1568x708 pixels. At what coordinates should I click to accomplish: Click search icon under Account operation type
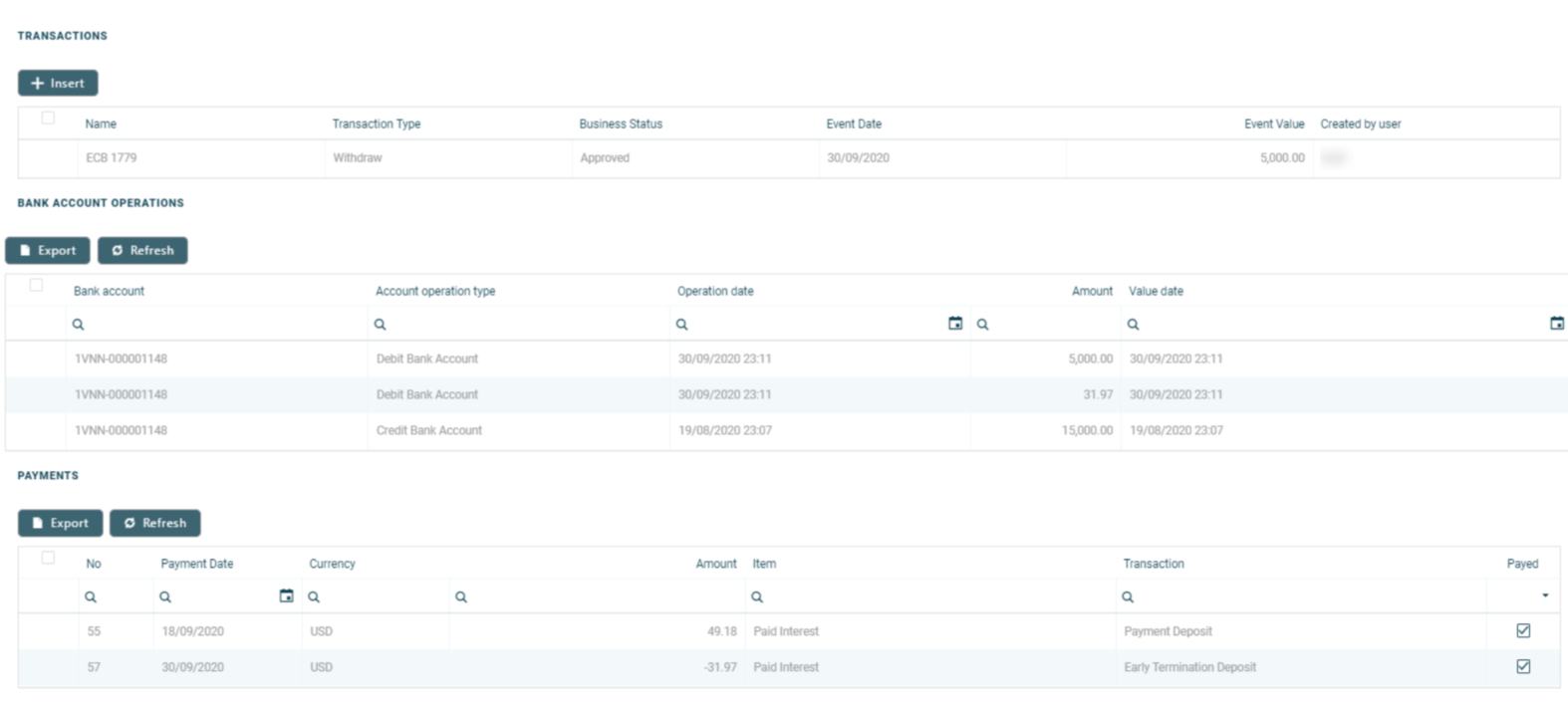tap(381, 325)
